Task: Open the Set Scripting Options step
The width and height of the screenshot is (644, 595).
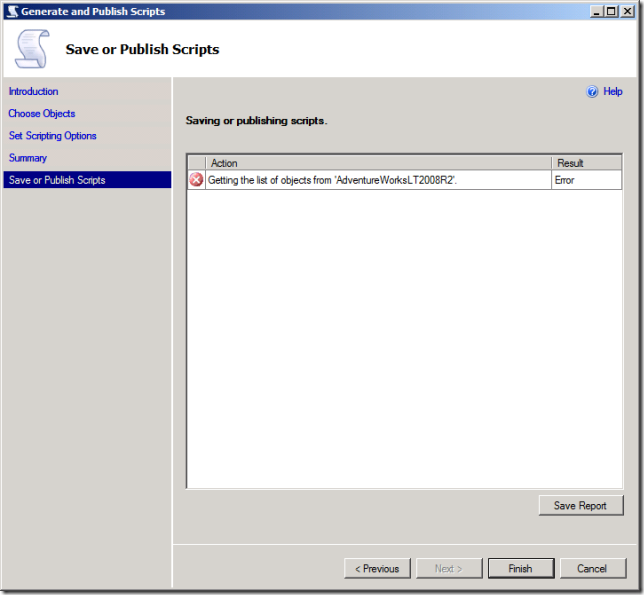Action: [x=53, y=136]
